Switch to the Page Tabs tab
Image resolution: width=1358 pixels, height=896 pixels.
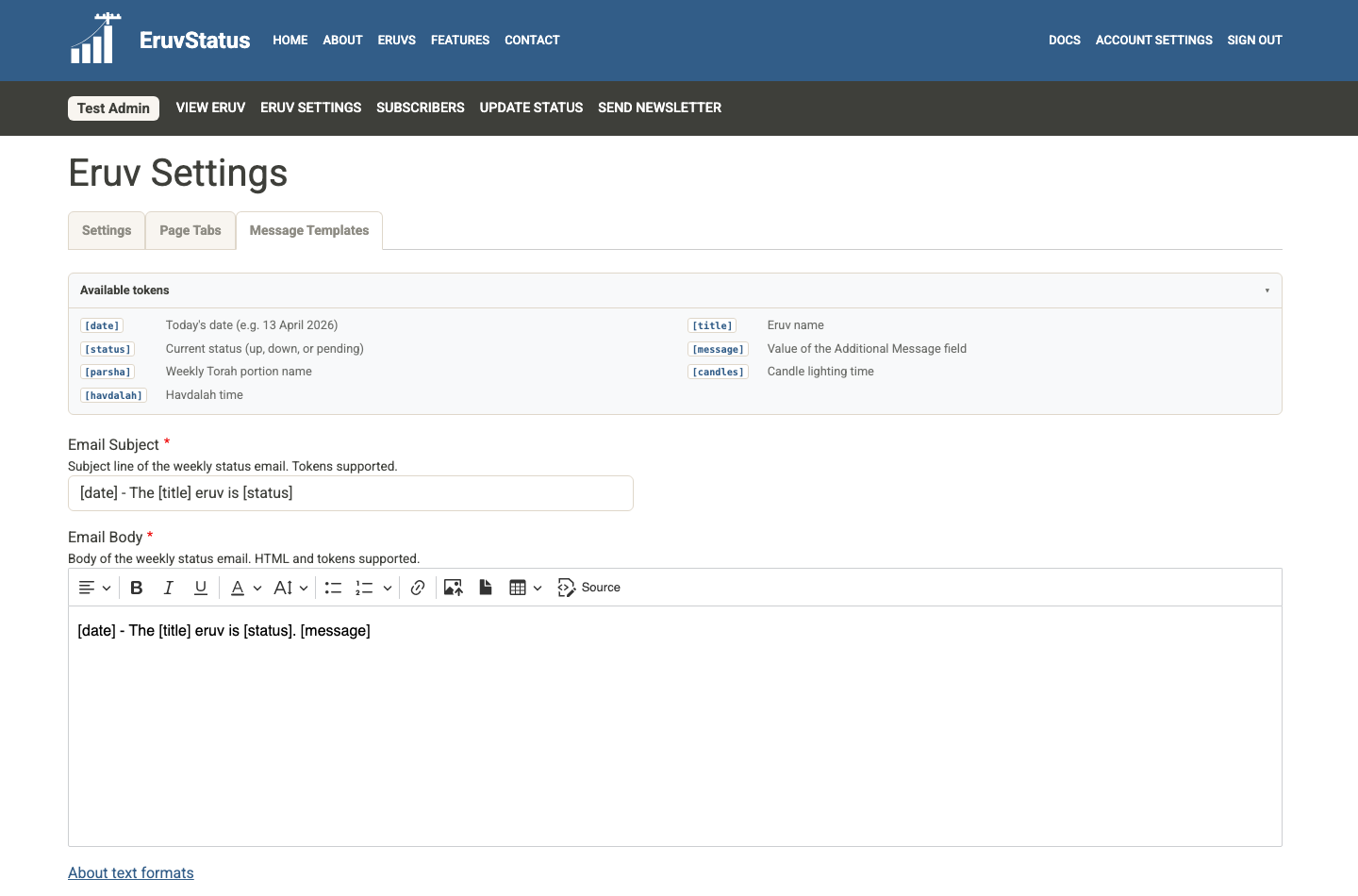[190, 230]
